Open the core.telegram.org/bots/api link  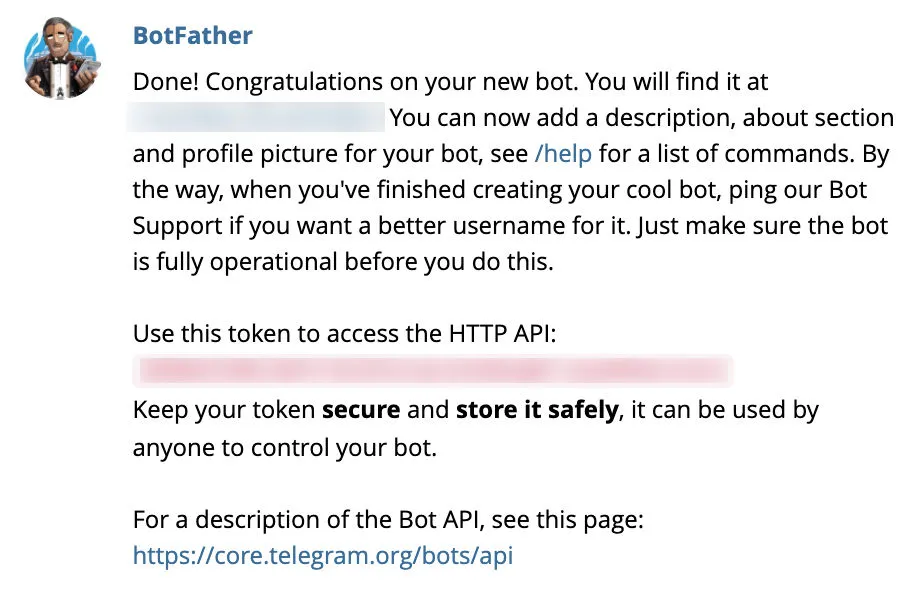[x=322, y=556]
